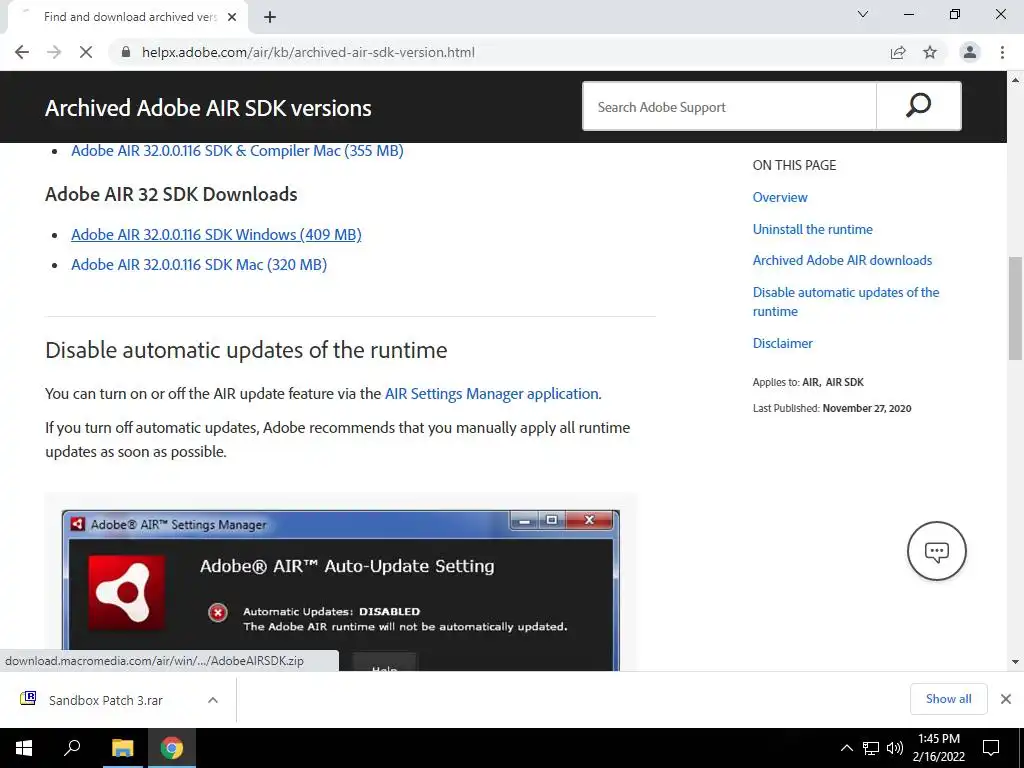Open Windows taskbar search
The image size is (1024, 768).
pyautogui.click(x=72, y=748)
